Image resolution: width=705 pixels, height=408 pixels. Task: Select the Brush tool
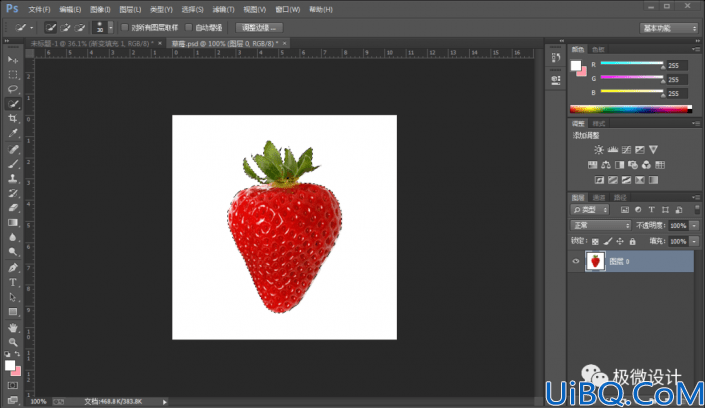tap(13, 164)
